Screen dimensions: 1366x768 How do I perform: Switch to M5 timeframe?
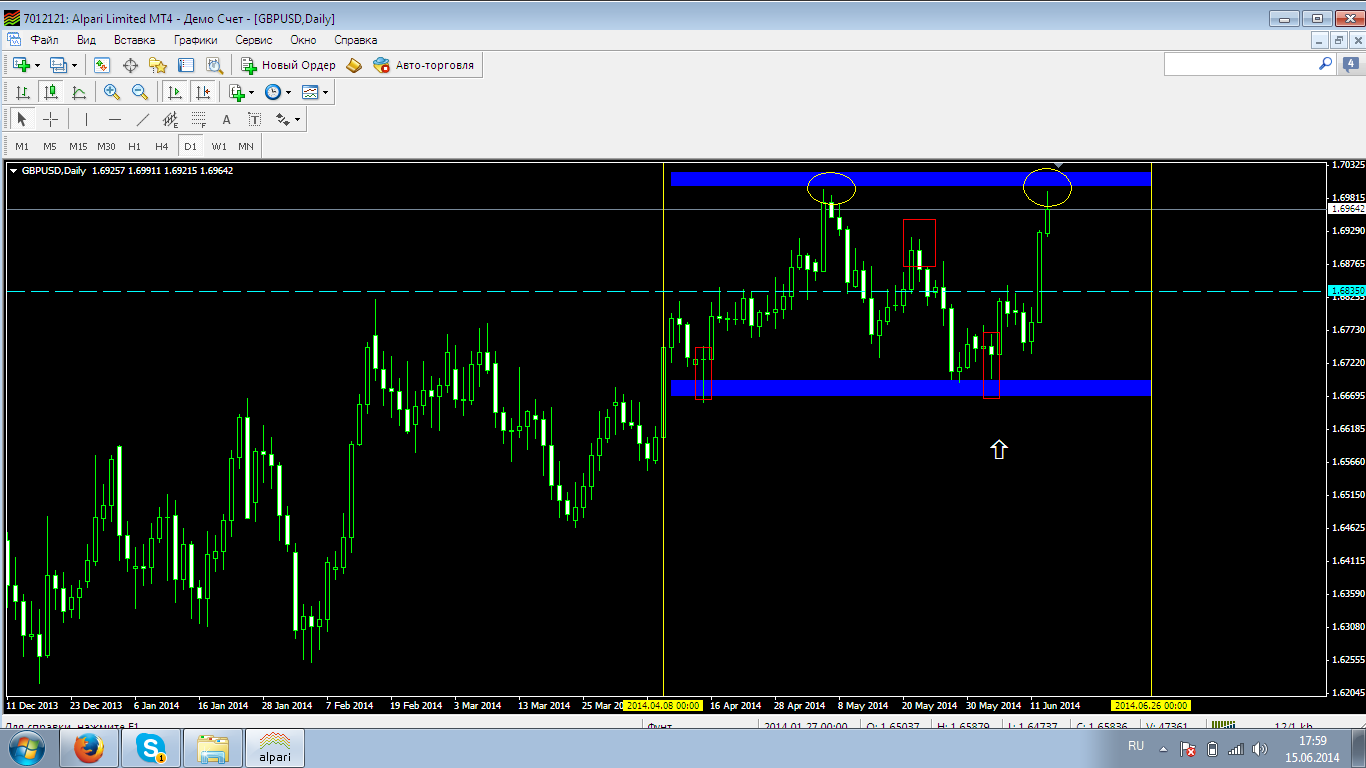(x=50, y=146)
